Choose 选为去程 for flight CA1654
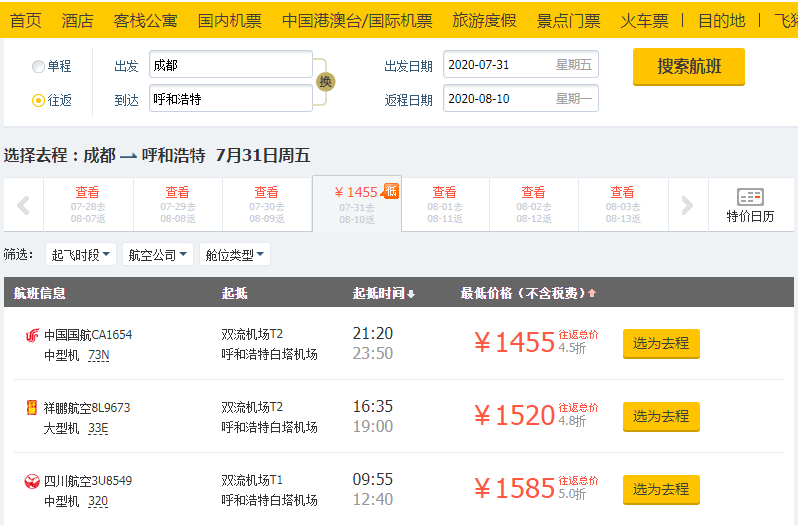 point(661,344)
